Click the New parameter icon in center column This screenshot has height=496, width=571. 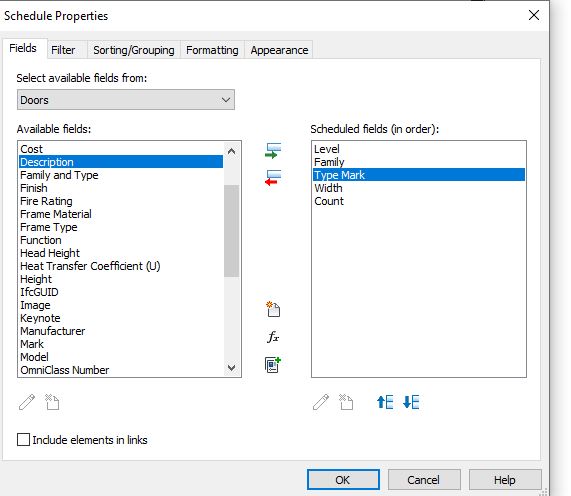273,310
